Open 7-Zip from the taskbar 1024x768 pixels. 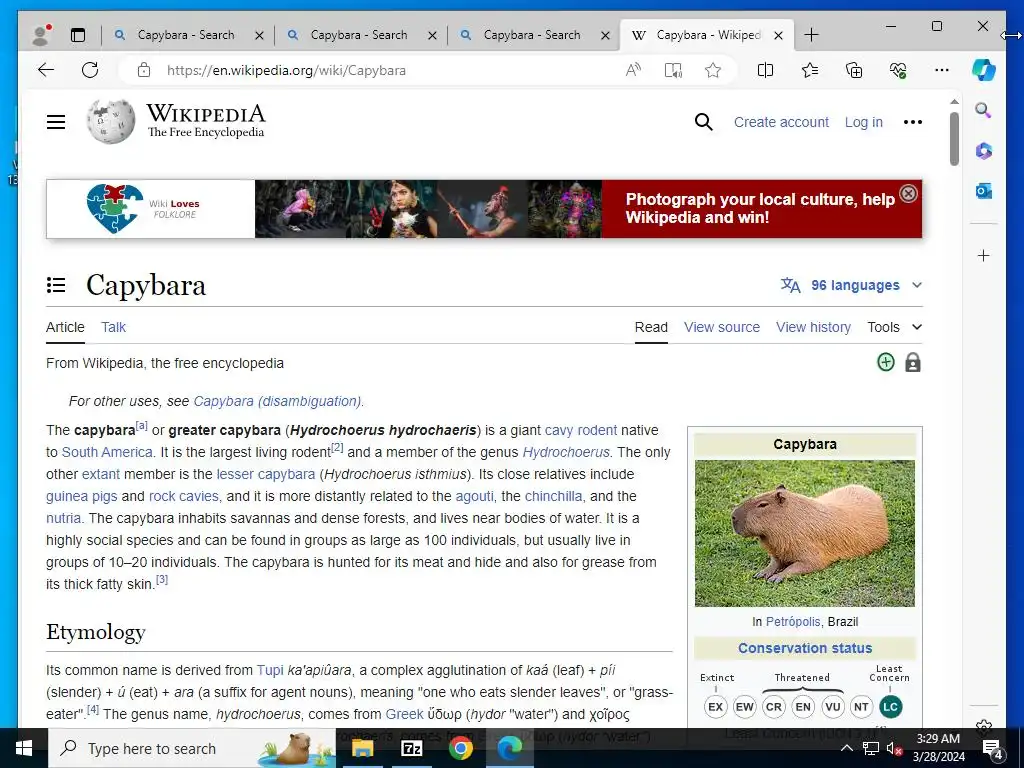411,748
